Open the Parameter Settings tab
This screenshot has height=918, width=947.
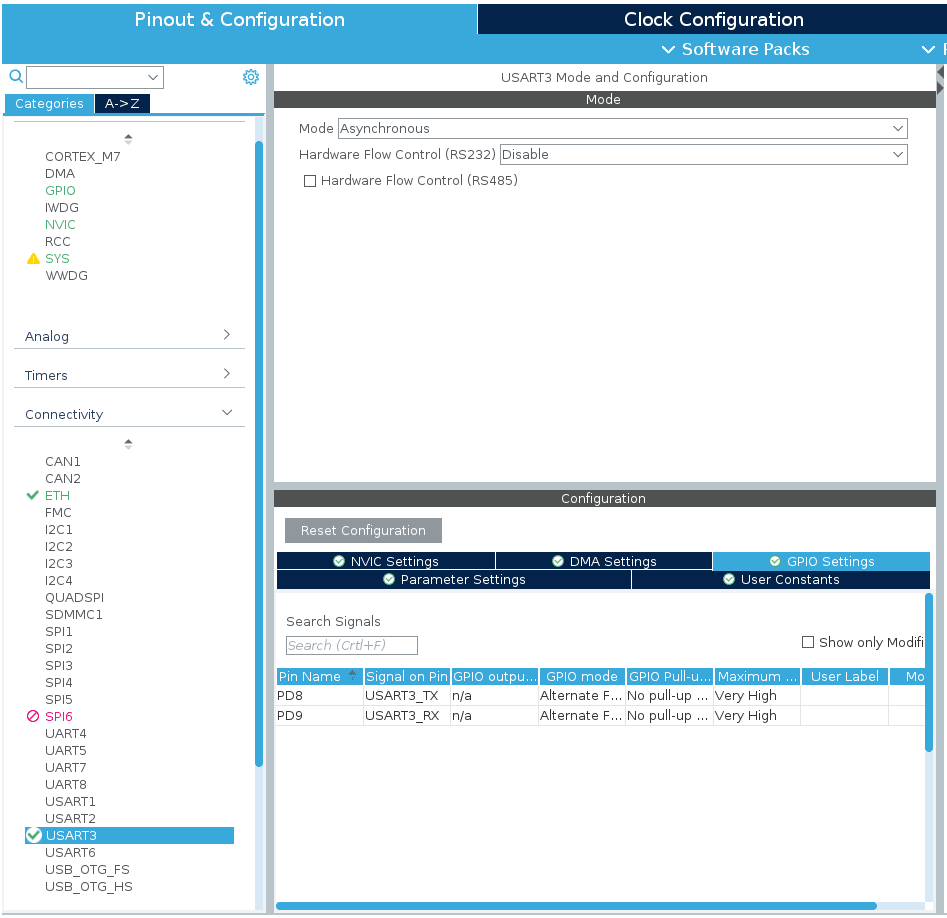[x=454, y=580]
